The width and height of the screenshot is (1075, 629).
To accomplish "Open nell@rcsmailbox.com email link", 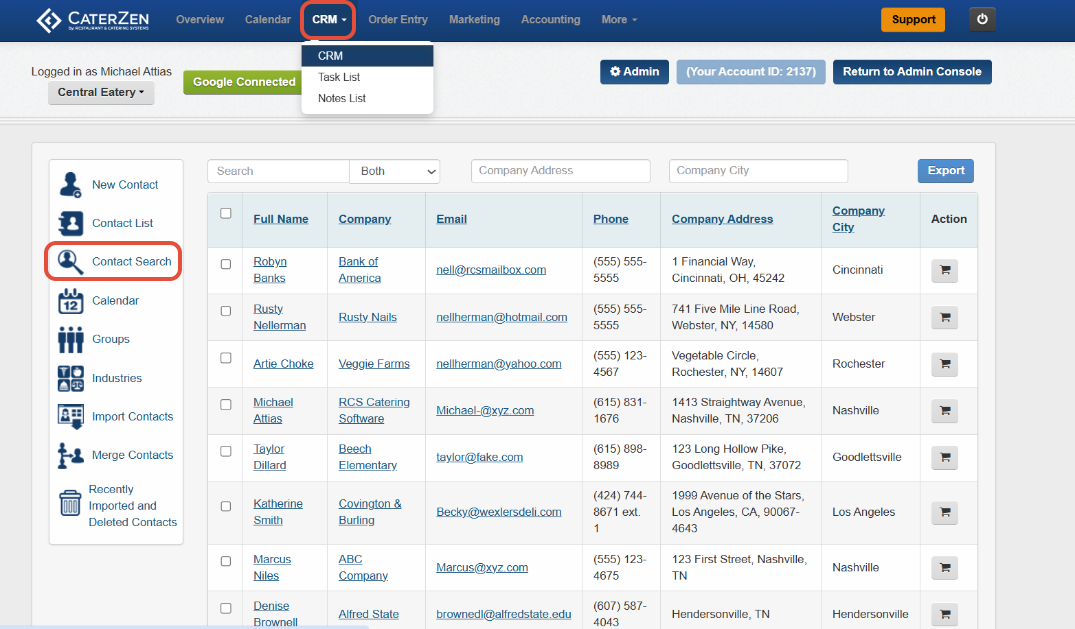I will pyautogui.click(x=491, y=270).
